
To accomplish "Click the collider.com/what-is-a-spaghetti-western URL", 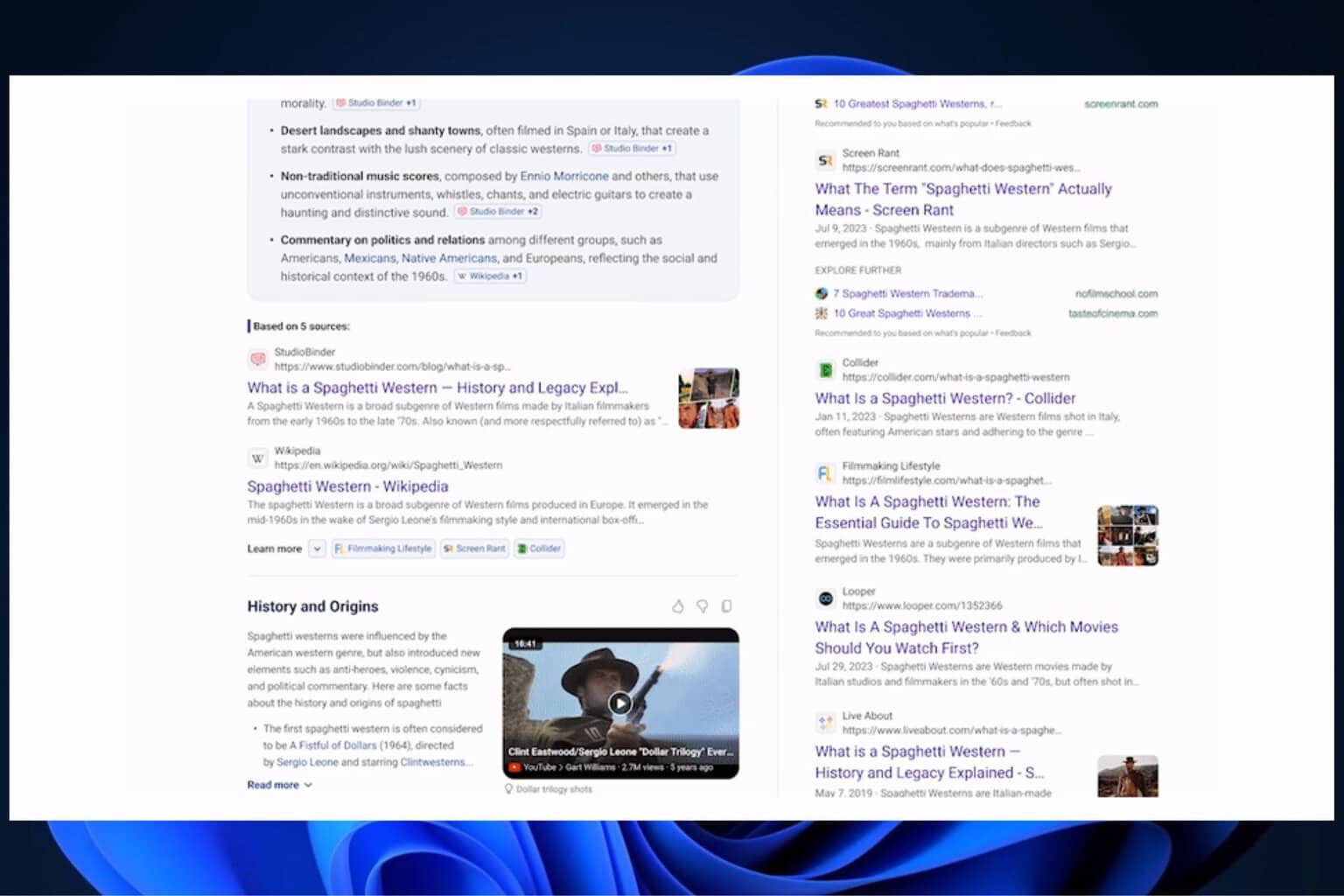I will coord(956,377).
